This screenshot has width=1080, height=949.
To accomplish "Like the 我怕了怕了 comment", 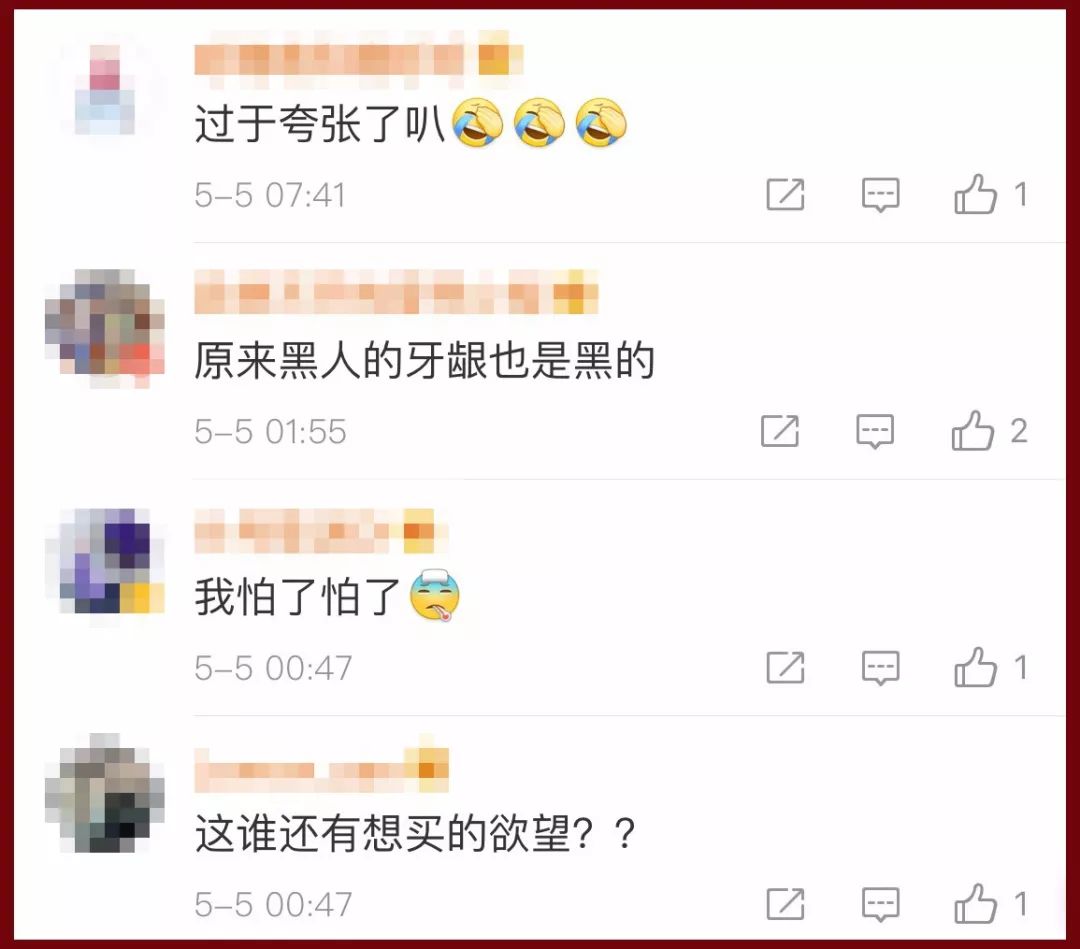I will [x=975, y=667].
